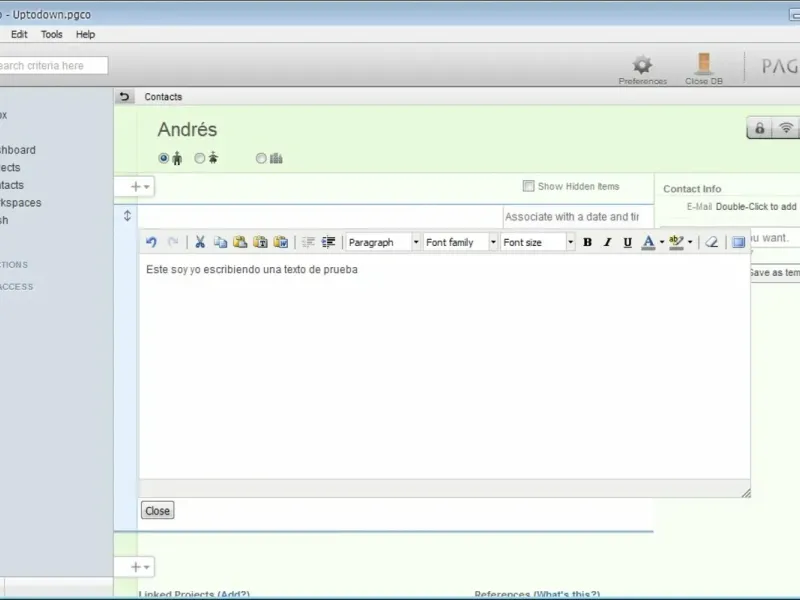Screen dimensions: 800x600
Task: Apply underline formatting
Action: tap(628, 242)
